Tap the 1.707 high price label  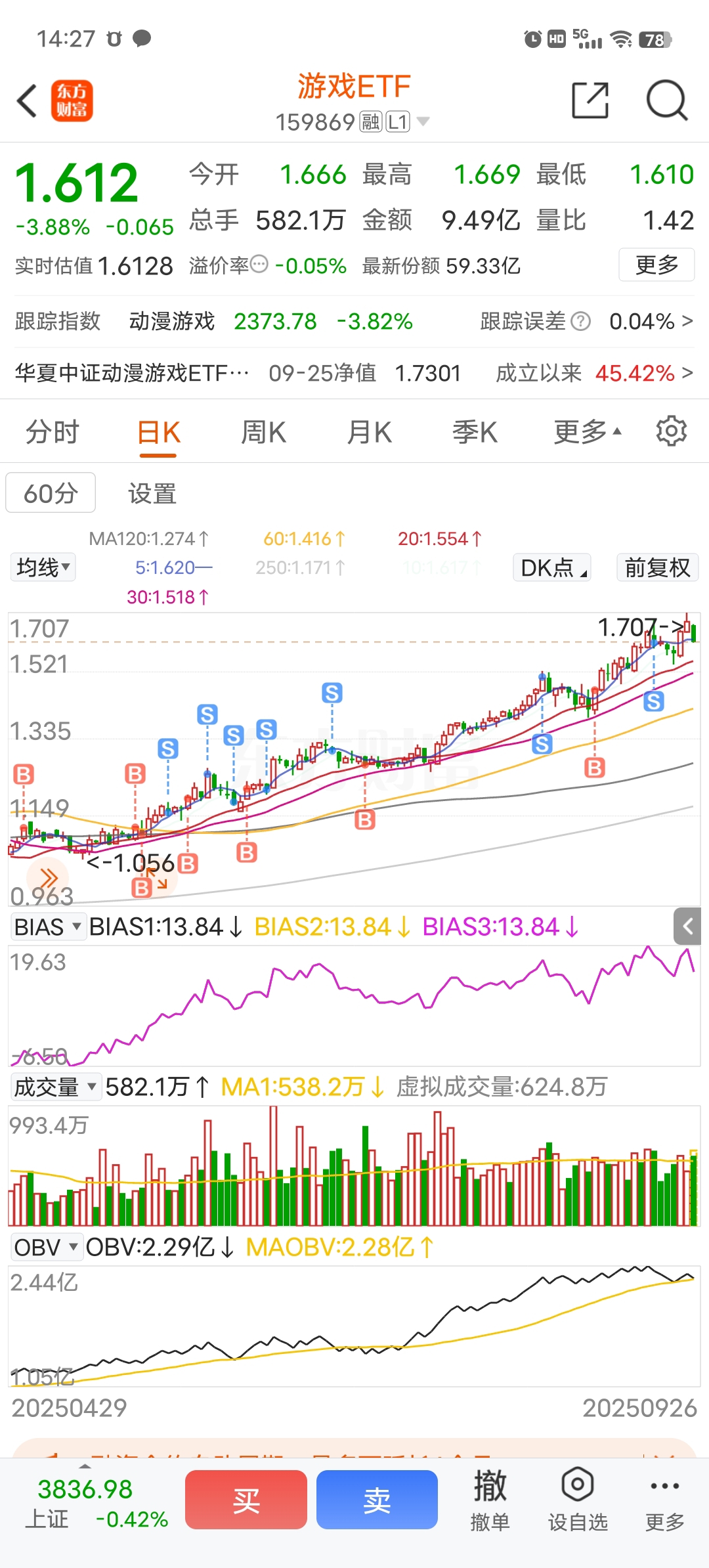click(641, 627)
